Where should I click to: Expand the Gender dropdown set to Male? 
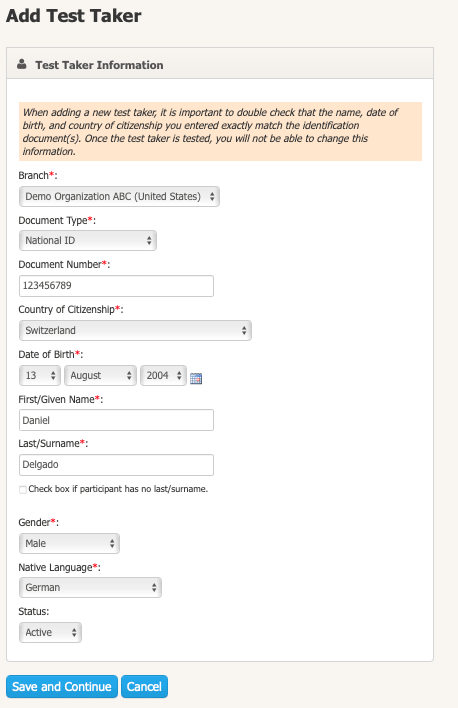[x=69, y=544]
